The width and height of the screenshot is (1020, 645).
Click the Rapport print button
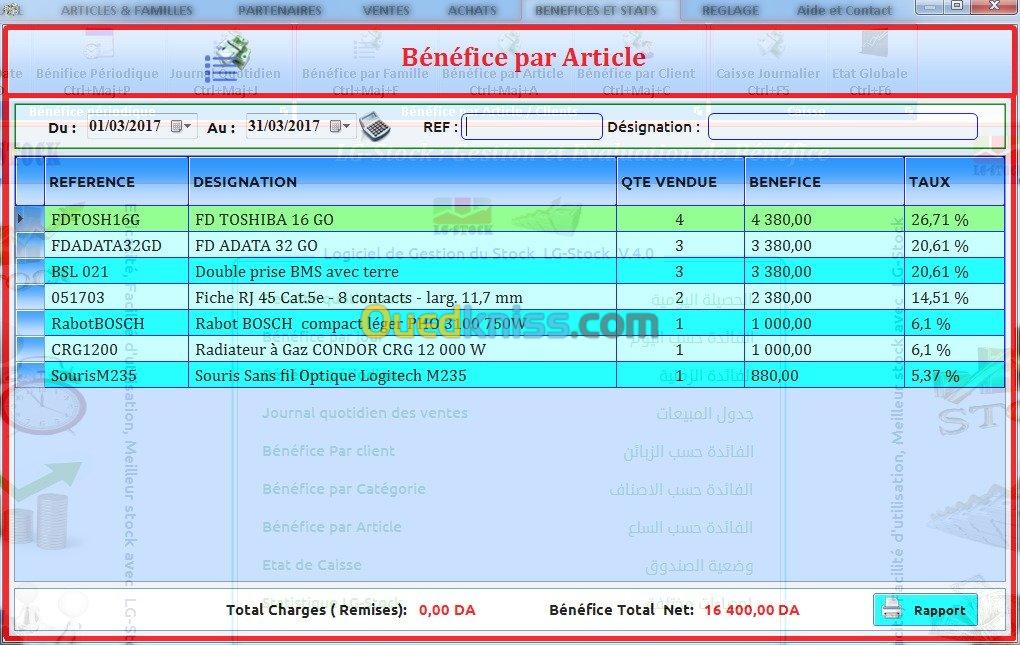pos(925,610)
